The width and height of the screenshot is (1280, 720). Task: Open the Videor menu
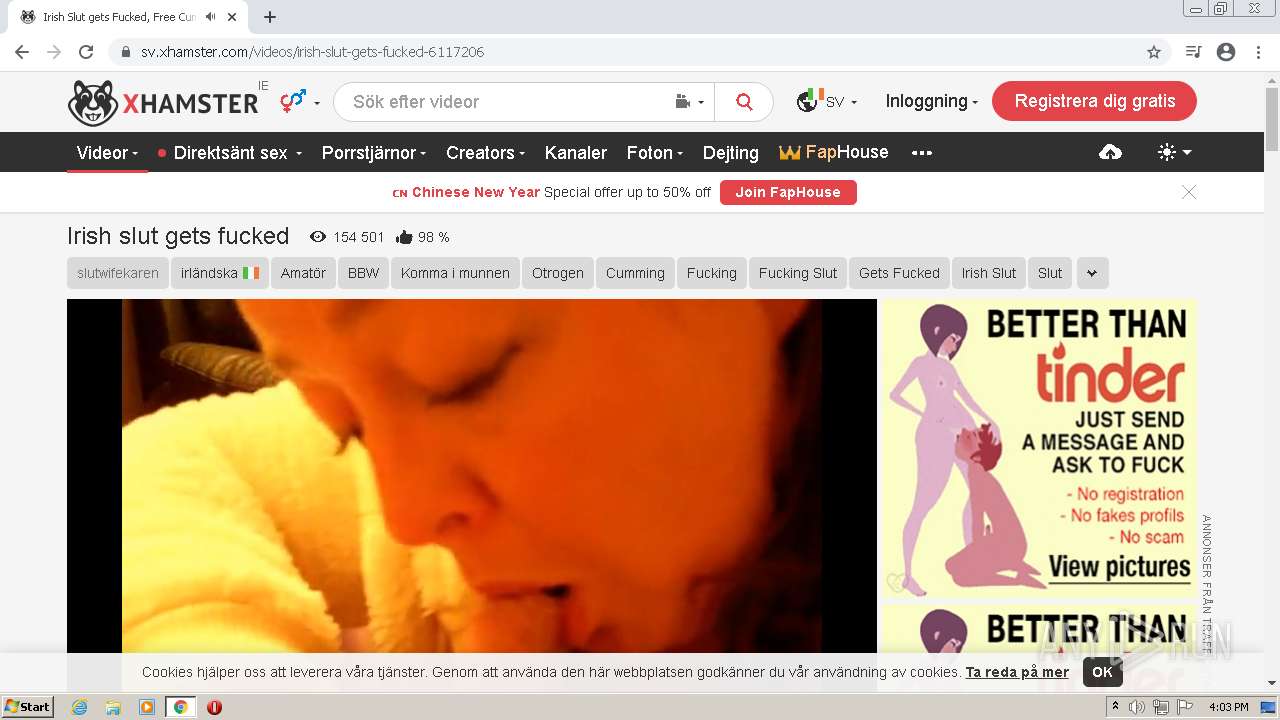click(x=107, y=152)
